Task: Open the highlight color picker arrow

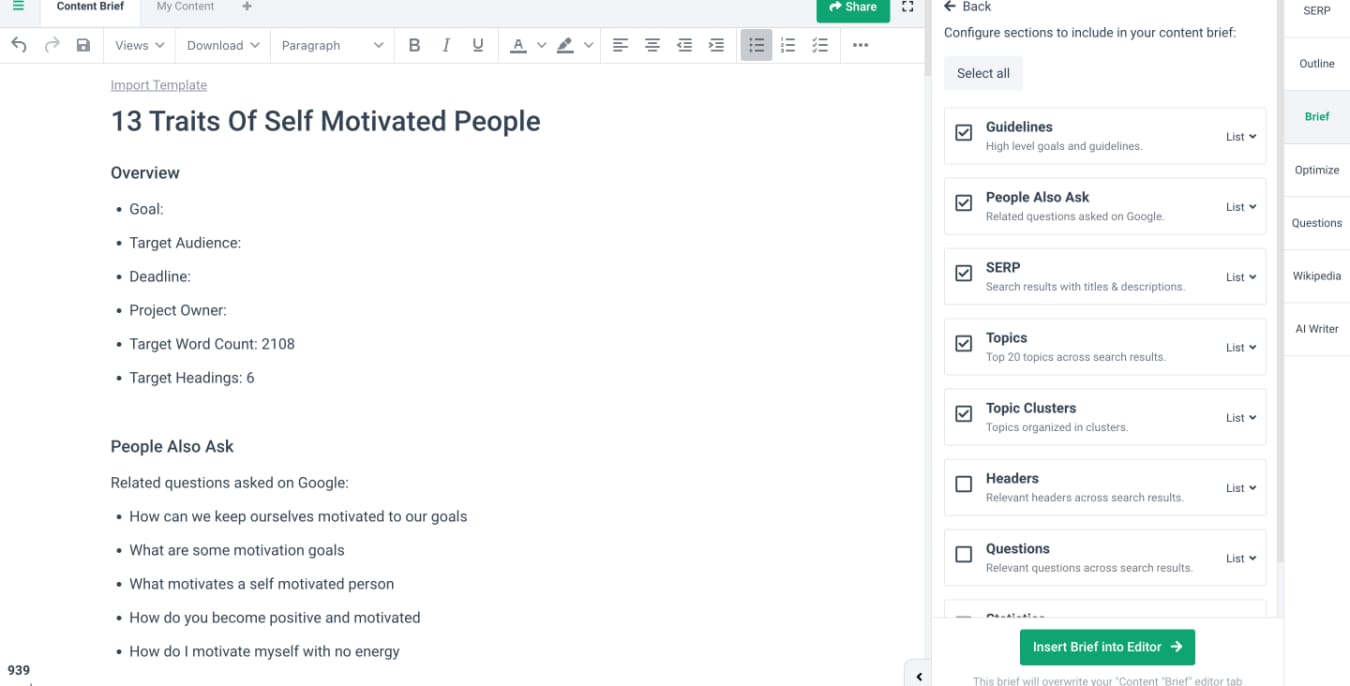Action: point(589,45)
